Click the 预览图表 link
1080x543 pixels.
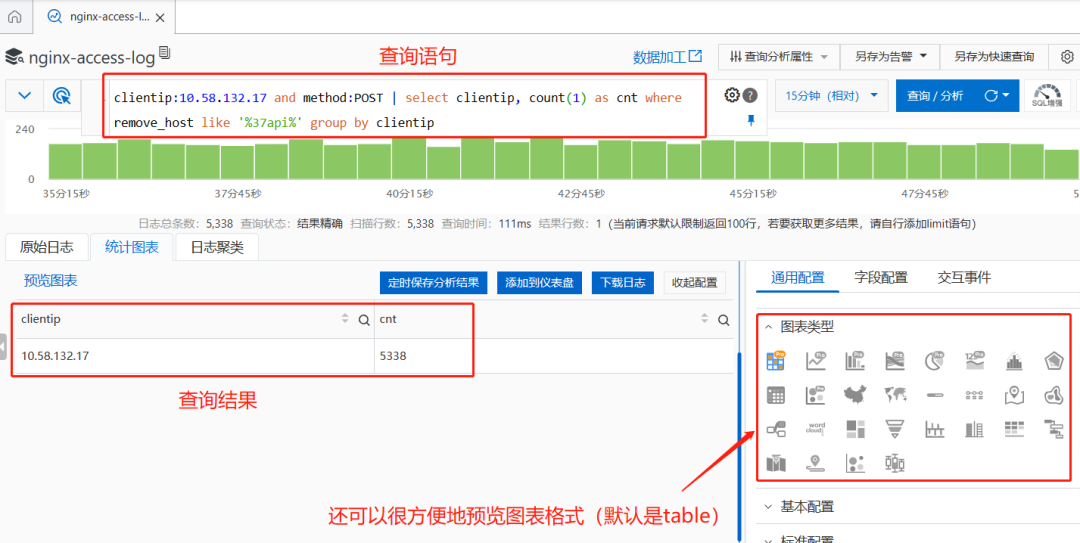pos(50,280)
